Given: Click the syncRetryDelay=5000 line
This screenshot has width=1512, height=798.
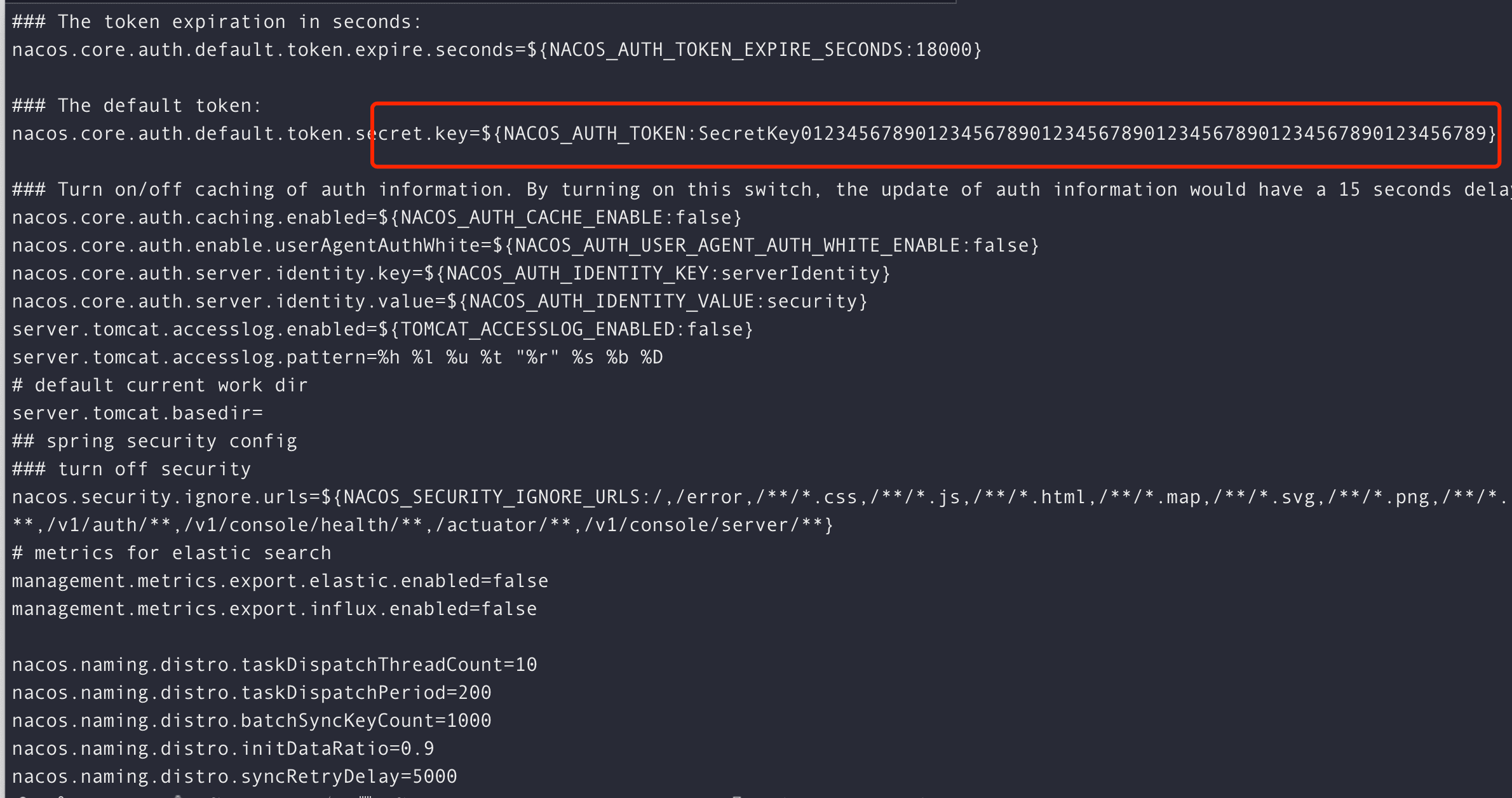Looking at the screenshot, I should tap(234, 776).
